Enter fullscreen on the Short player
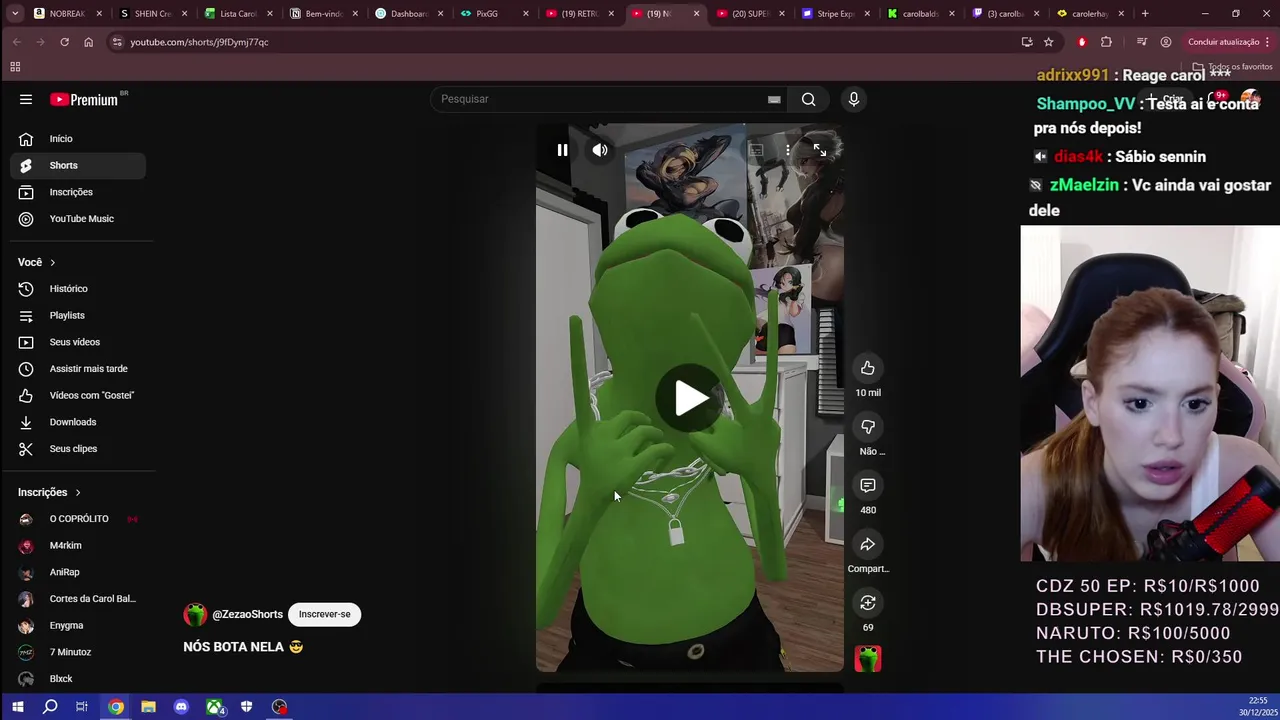The width and height of the screenshot is (1280, 720). pyautogui.click(x=820, y=150)
